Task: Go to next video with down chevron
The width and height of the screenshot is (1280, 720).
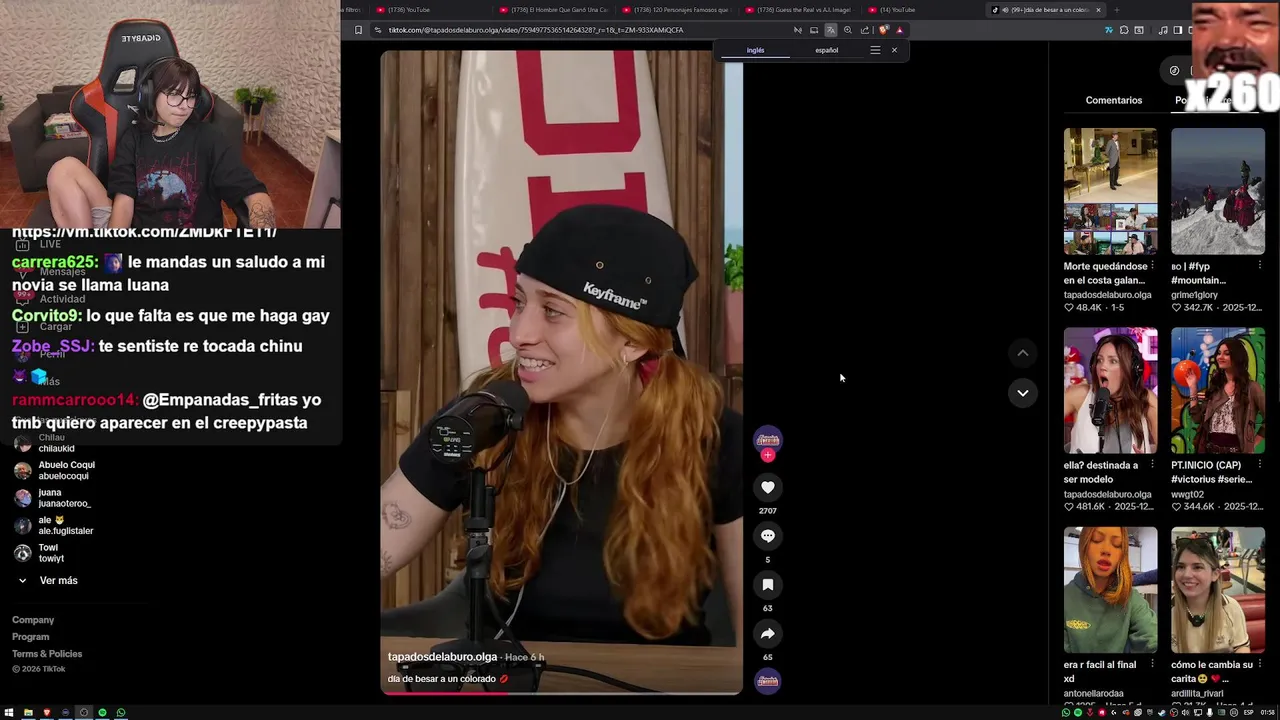Action: coord(1022,393)
